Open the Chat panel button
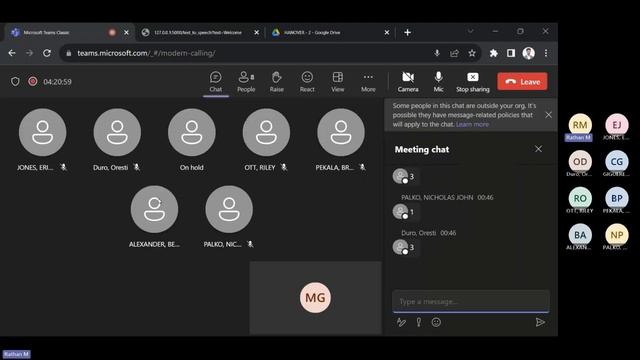This screenshot has height=360, width=640. [x=216, y=82]
